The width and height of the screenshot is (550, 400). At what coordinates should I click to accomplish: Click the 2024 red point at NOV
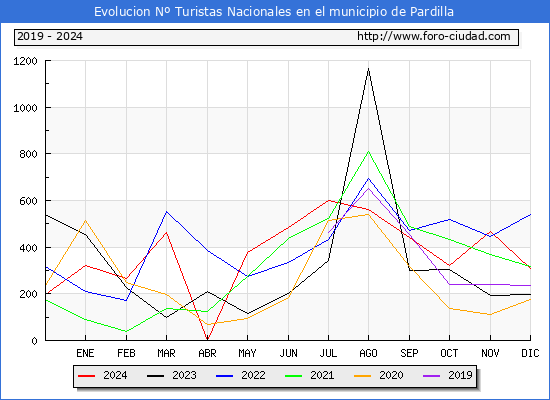[490, 232]
